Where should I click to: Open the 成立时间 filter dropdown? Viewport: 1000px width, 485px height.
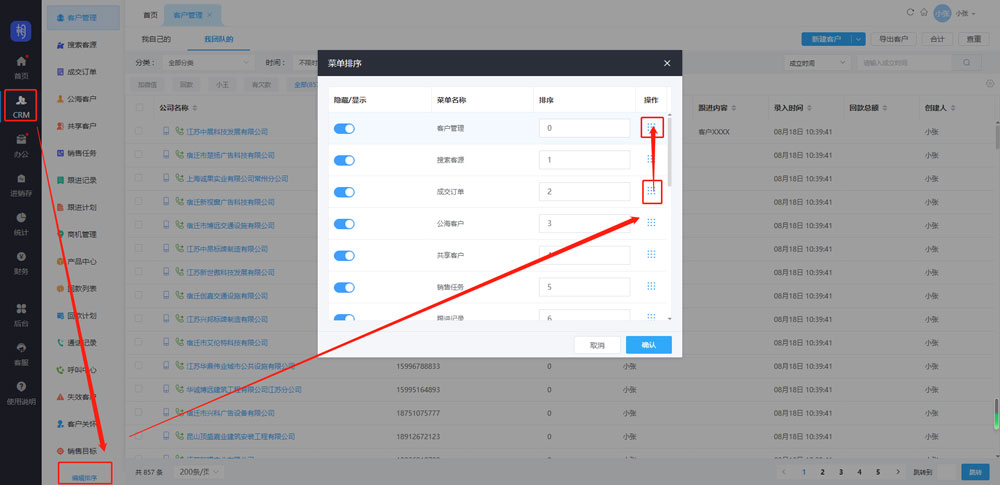point(817,63)
